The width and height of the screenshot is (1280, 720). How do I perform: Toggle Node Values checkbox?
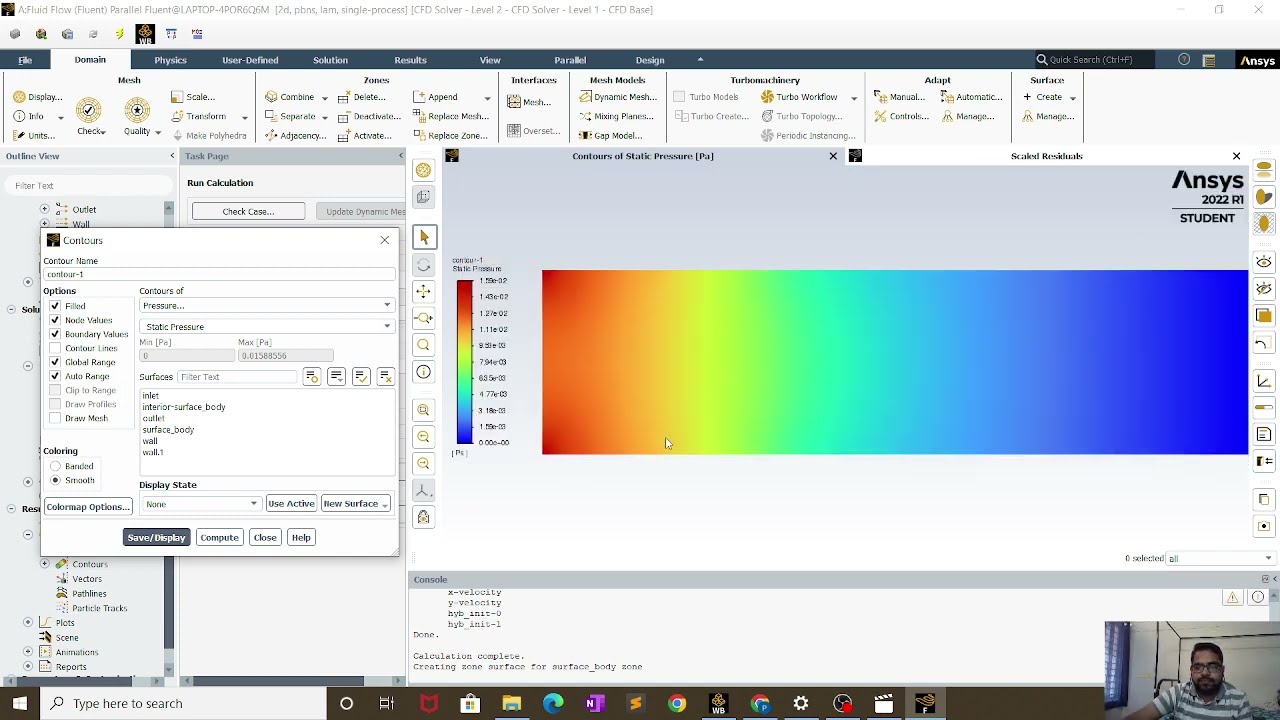click(55, 320)
